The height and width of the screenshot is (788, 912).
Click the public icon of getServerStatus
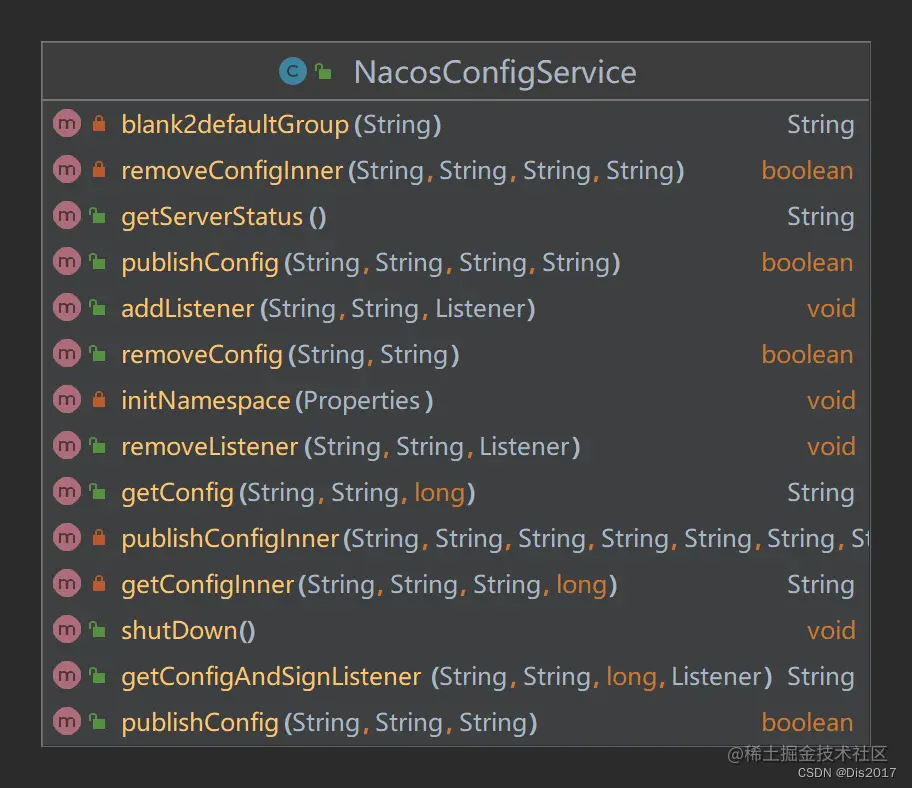click(97, 216)
